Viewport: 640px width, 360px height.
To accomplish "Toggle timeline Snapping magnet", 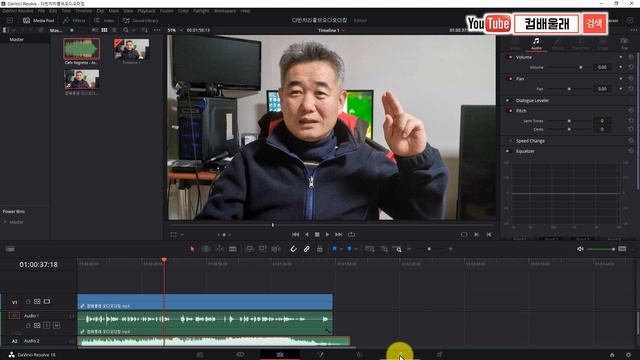I will click(293, 249).
